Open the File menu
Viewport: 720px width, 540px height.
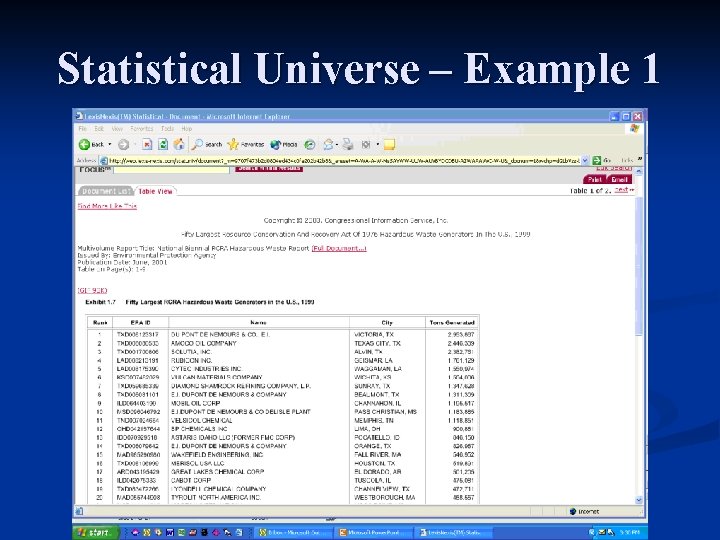pyautogui.click(x=83, y=129)
